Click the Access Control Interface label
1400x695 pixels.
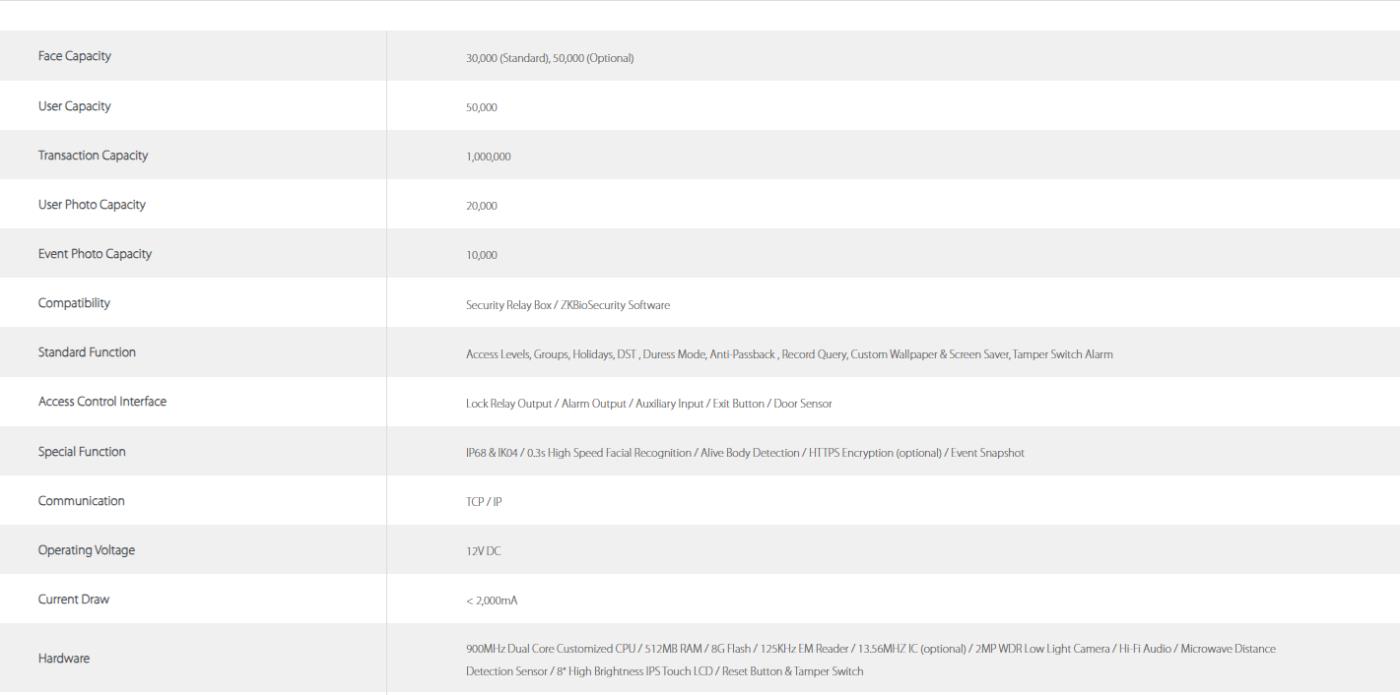click(x=102, y=401)
